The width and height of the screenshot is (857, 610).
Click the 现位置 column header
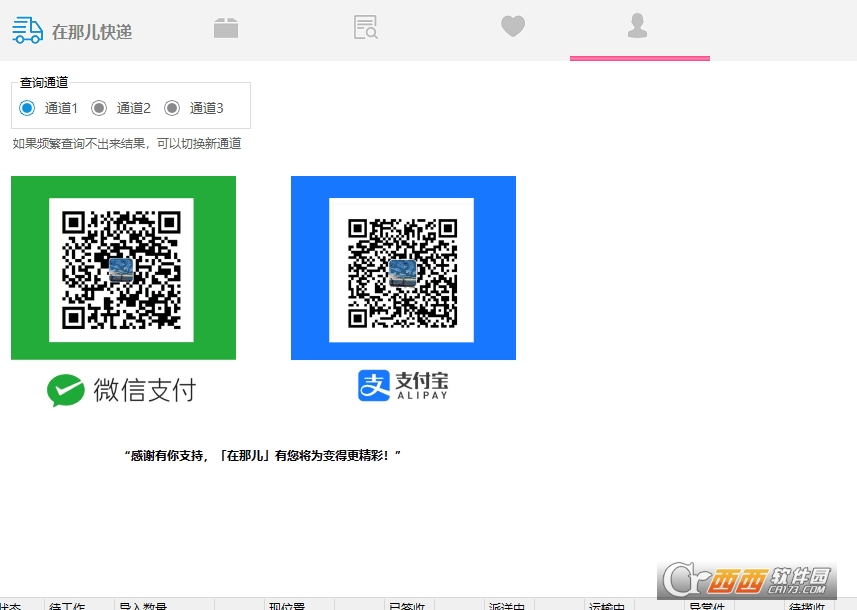click(287, 606)
